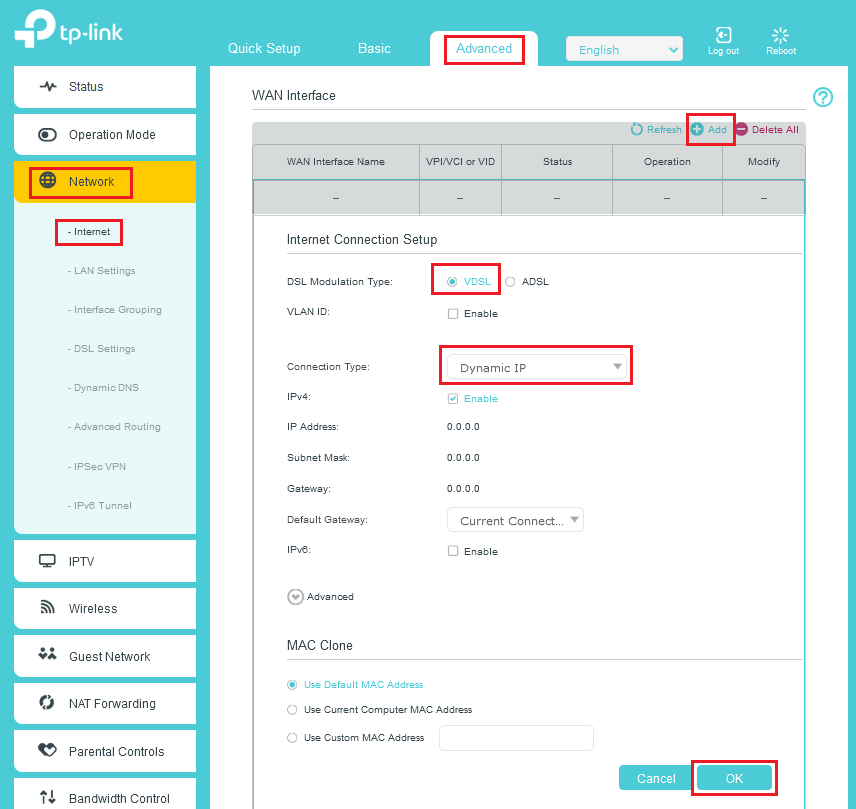Click the Bandwidth Control arrows icon
856x809 pixels.
[47, 798]
